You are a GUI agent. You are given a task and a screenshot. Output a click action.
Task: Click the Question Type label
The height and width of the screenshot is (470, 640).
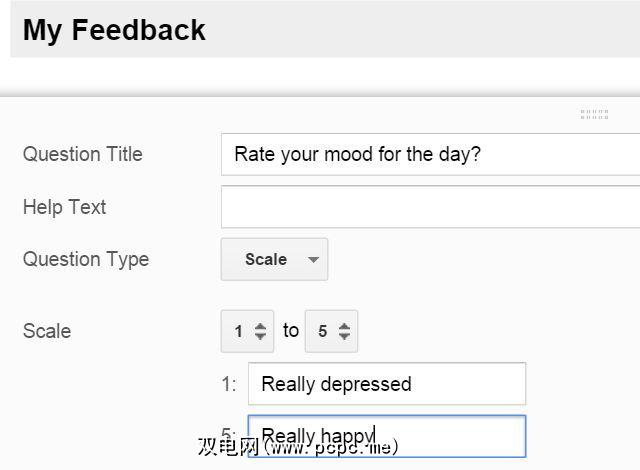pos(86,259)
